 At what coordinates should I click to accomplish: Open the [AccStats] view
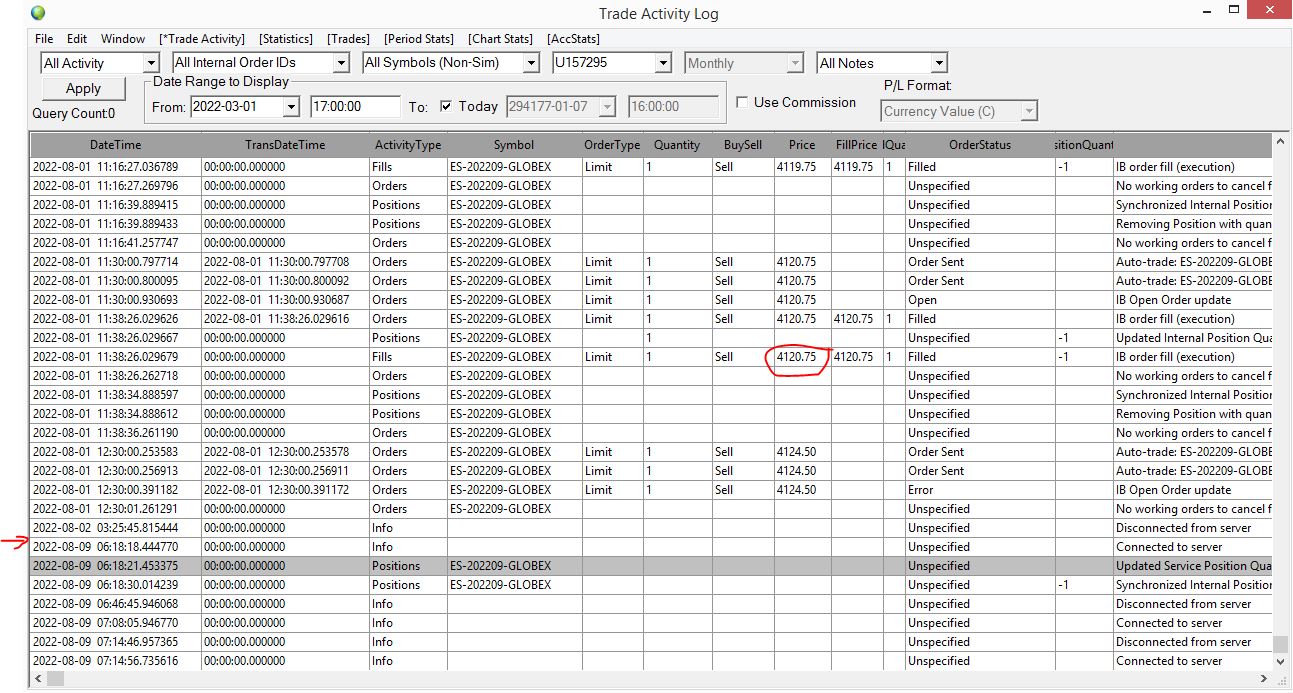[573, 39]
